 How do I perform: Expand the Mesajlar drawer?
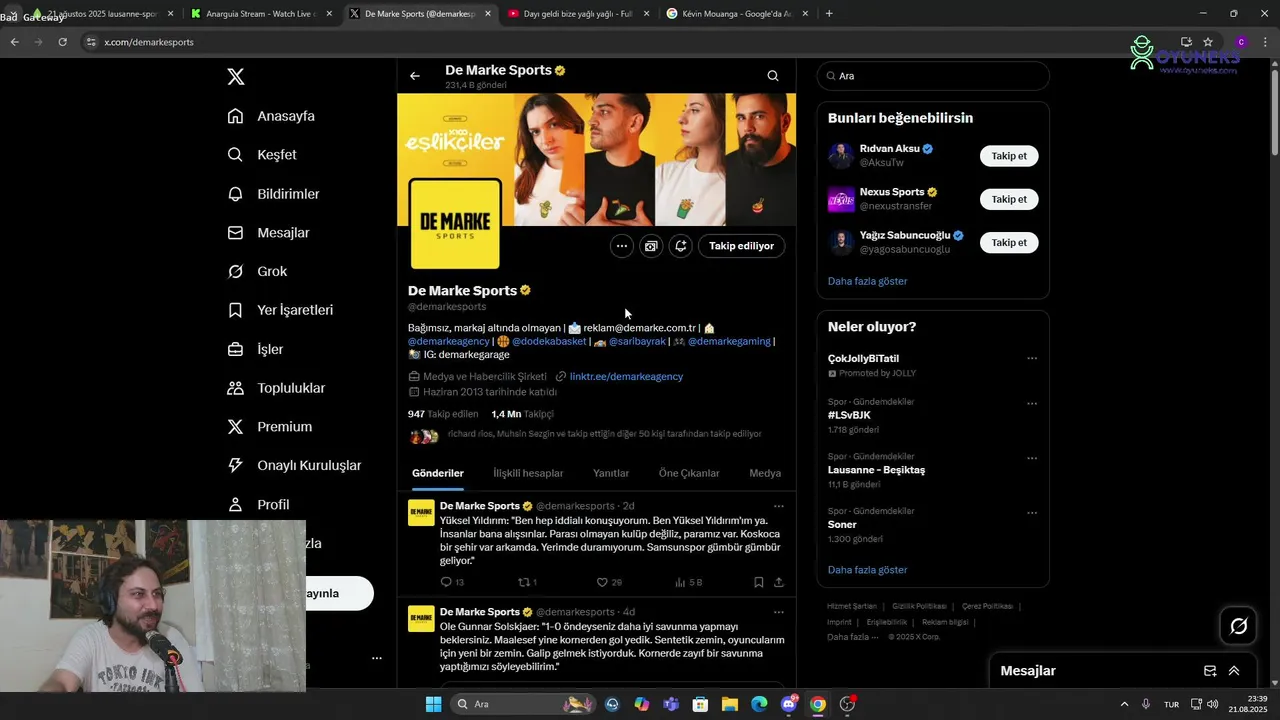tap(1234, 671)
